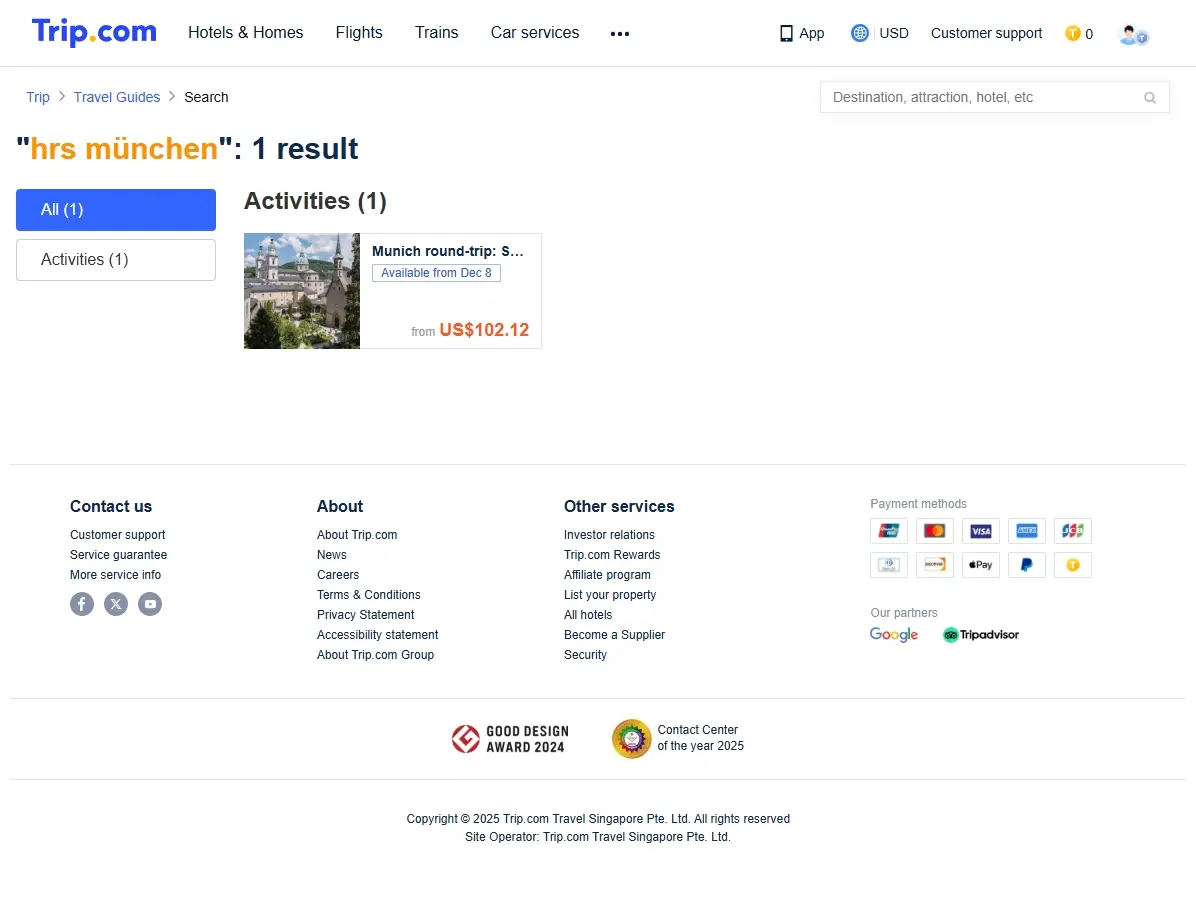Viewport: 1196px width, 921px height.
Task: Open the Munich round-trip activity thumbnail
Action: click(x=302, y=291)
